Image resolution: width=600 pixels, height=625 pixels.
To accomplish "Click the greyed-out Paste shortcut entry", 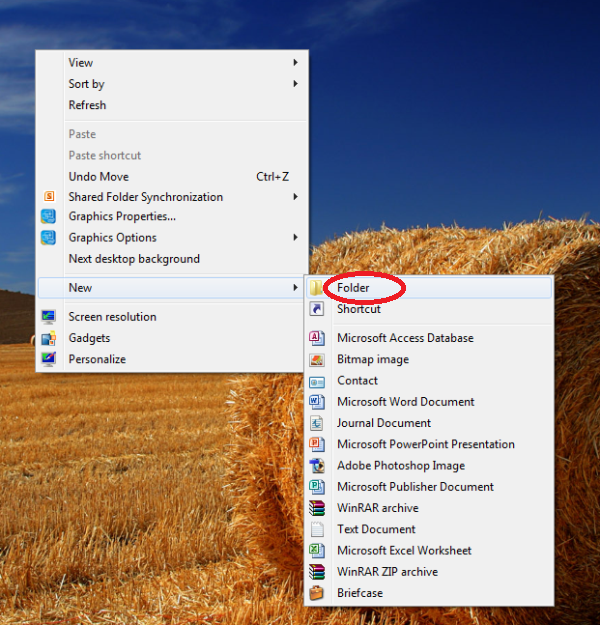I will (x=171, y=155).
